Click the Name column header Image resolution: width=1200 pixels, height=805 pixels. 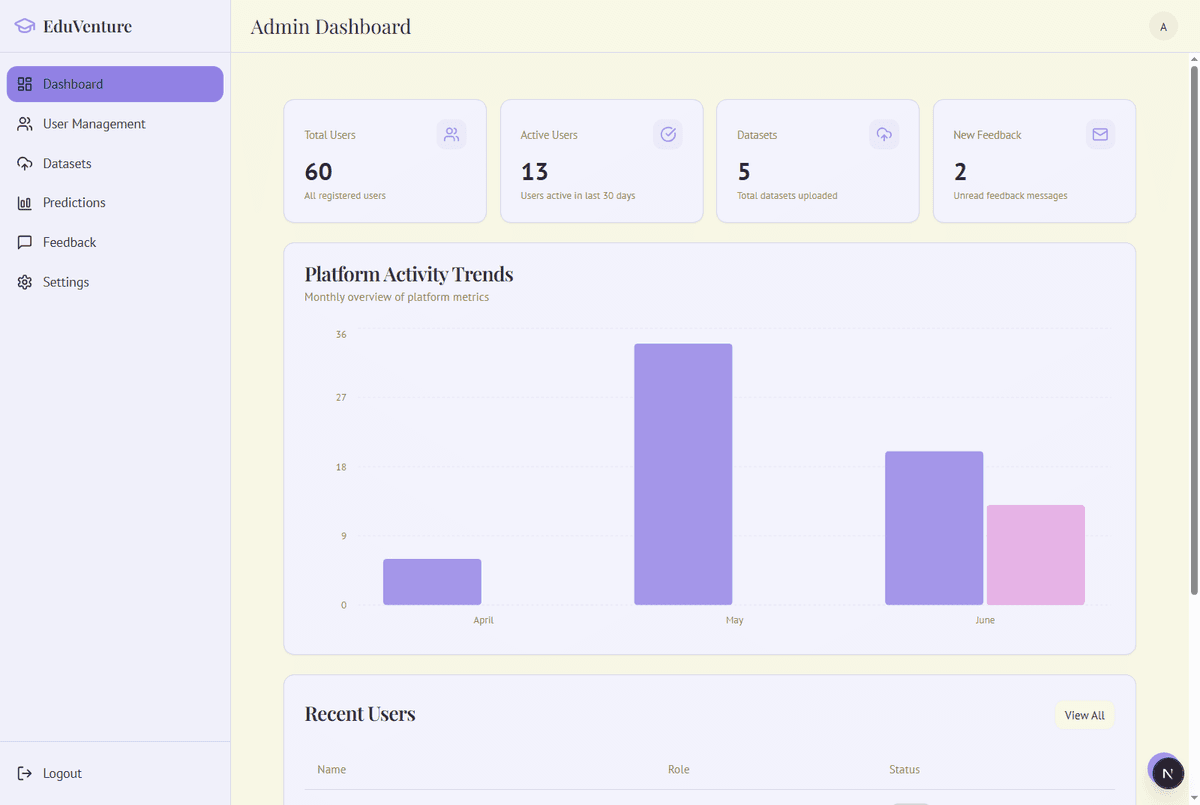(x=331, y=769)
